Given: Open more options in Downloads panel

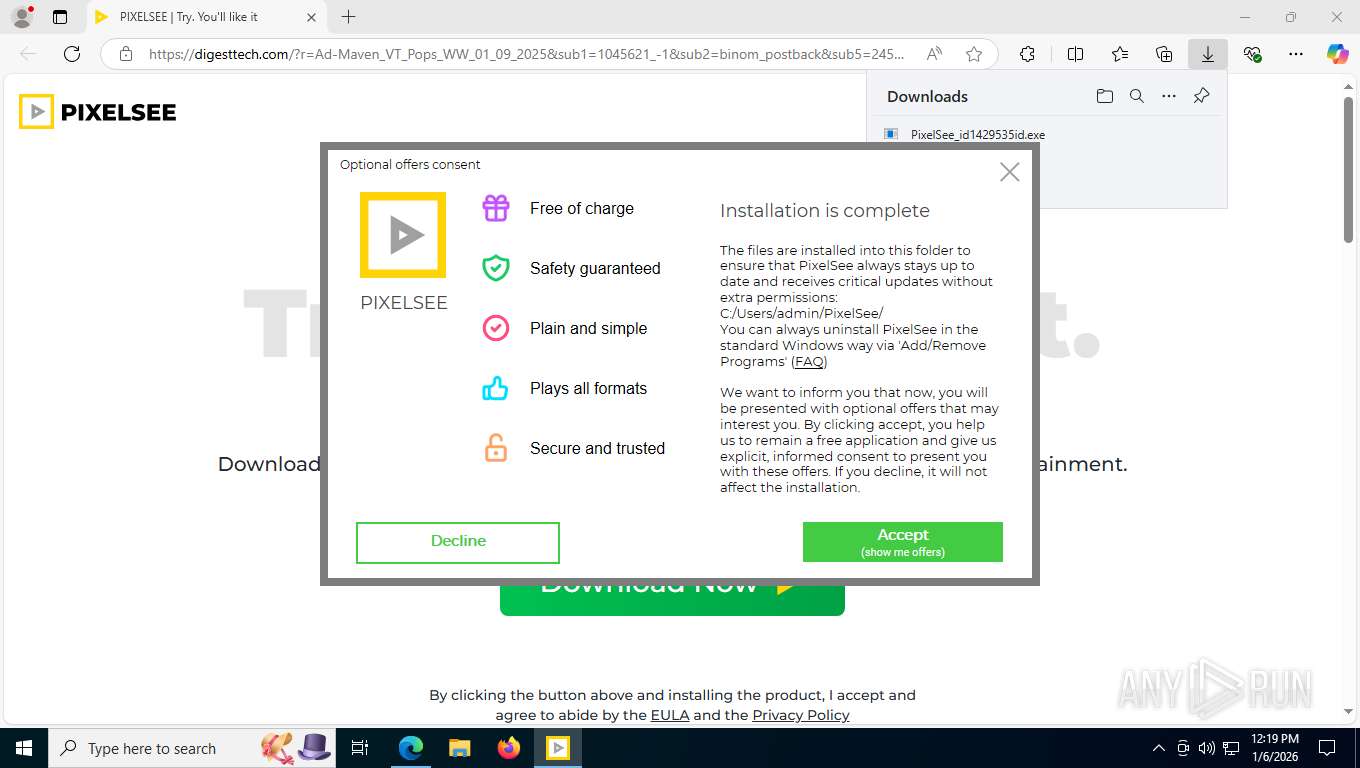Looking at the screenshot, I should point(1168,96).
